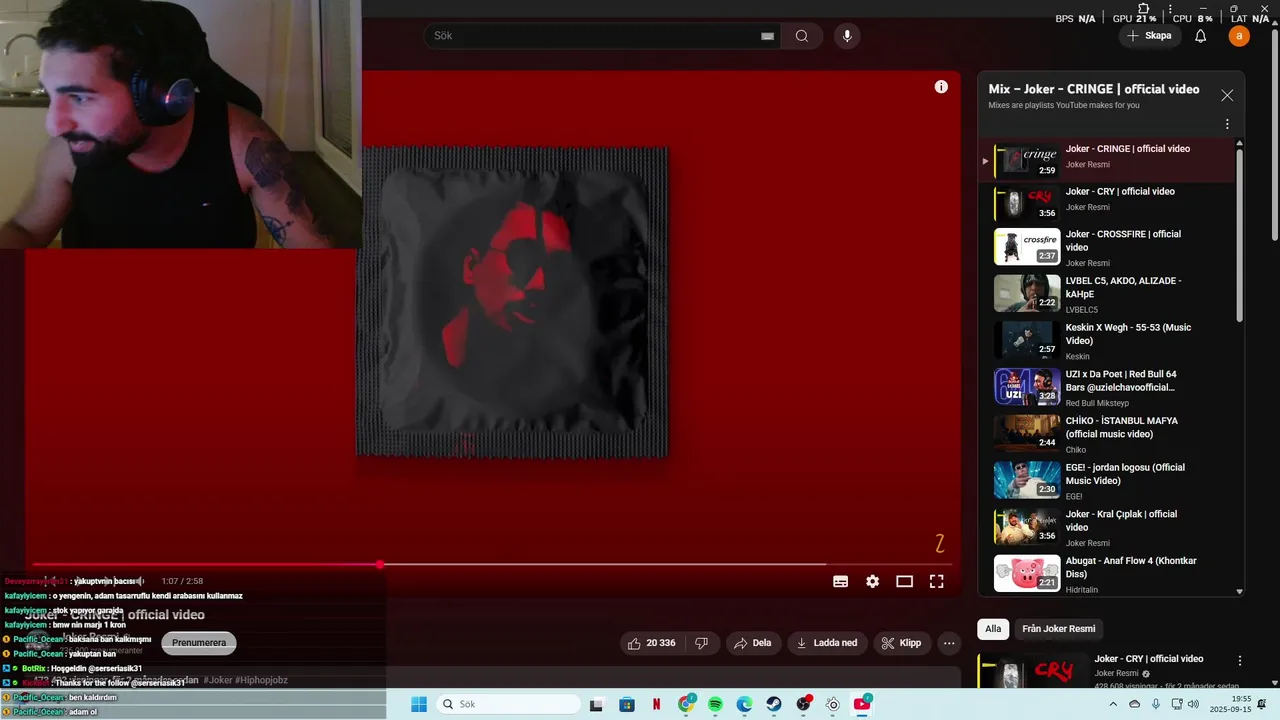Click the Skapa create button
This screenshot has width=1280, height=720.
[x=1148, y=36]
